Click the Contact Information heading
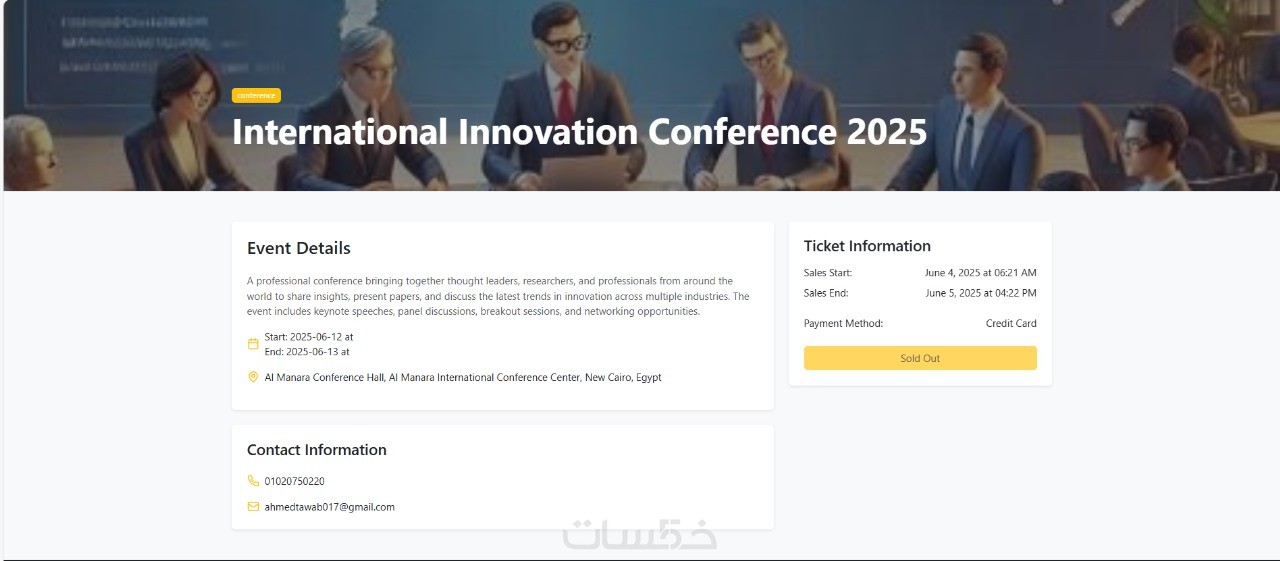The width and height of the screenshot is (1280, 561). pyautogui.click(x=316, y=450)
